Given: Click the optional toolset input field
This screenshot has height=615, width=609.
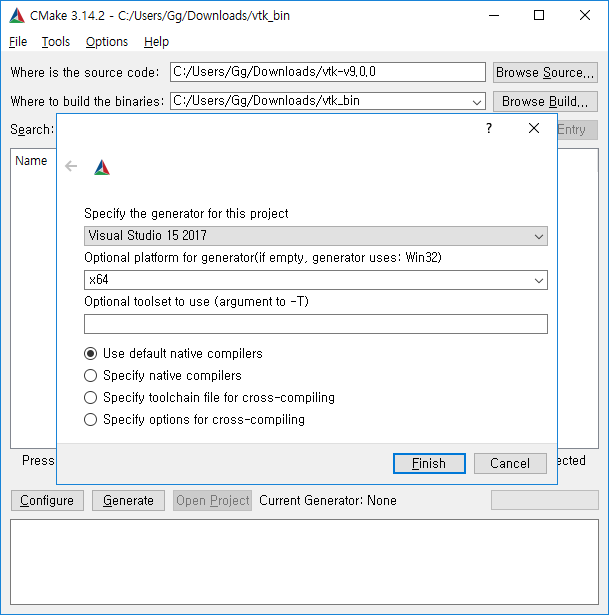Looking at the screenshot, I should click(316, 324).
